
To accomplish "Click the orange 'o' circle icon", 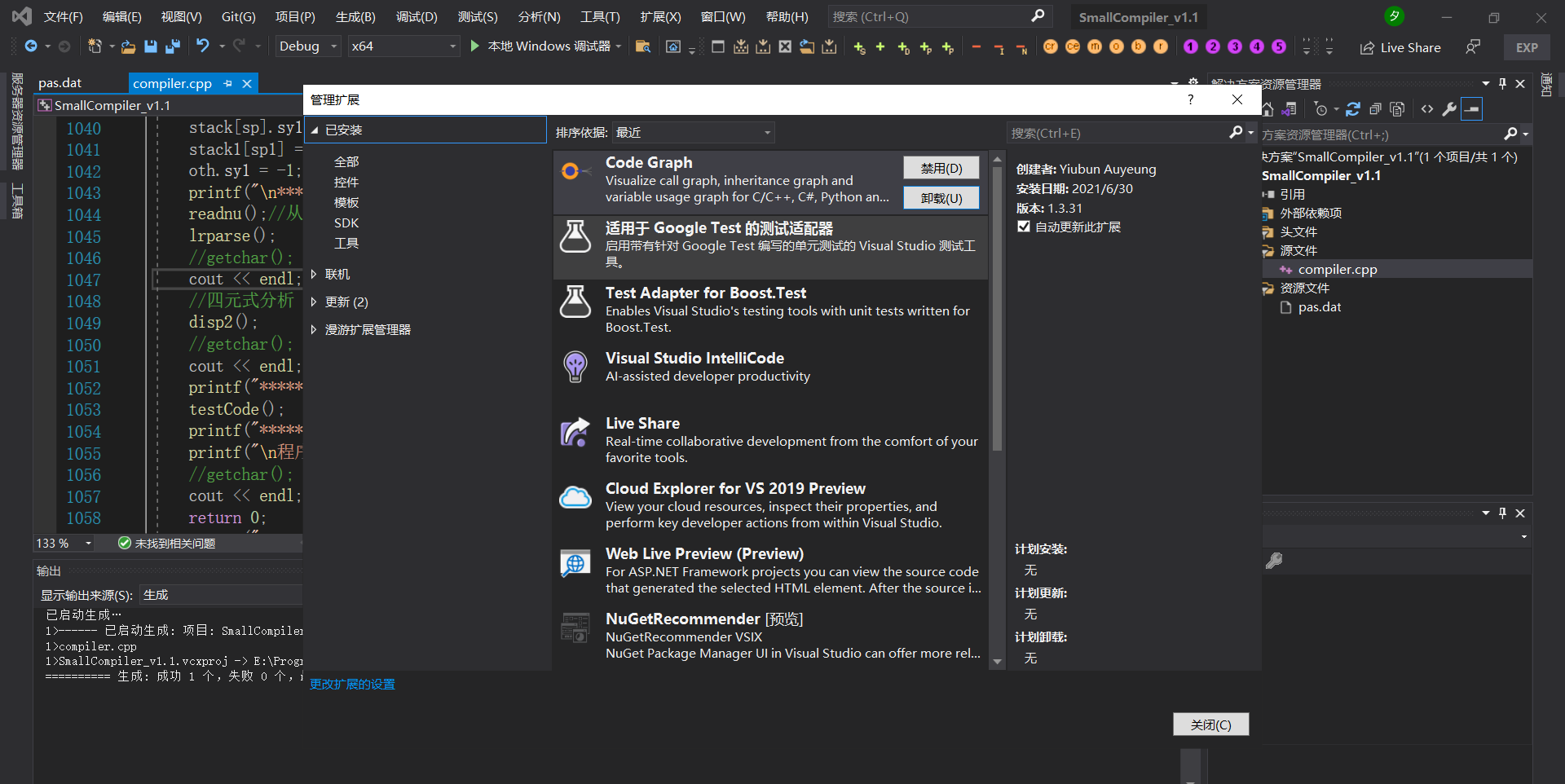I will 1117,46.
